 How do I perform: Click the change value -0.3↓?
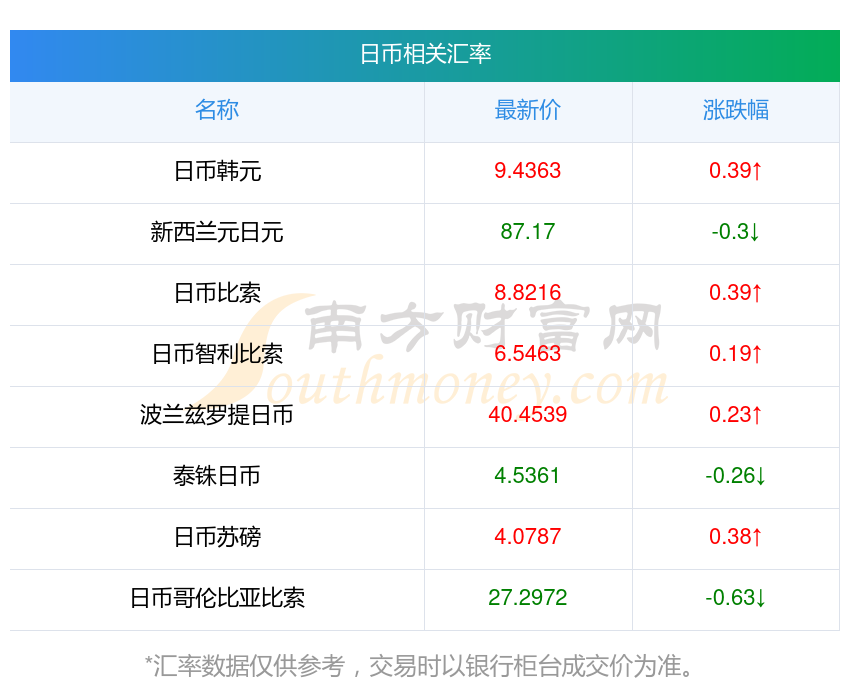pos(736,231)
